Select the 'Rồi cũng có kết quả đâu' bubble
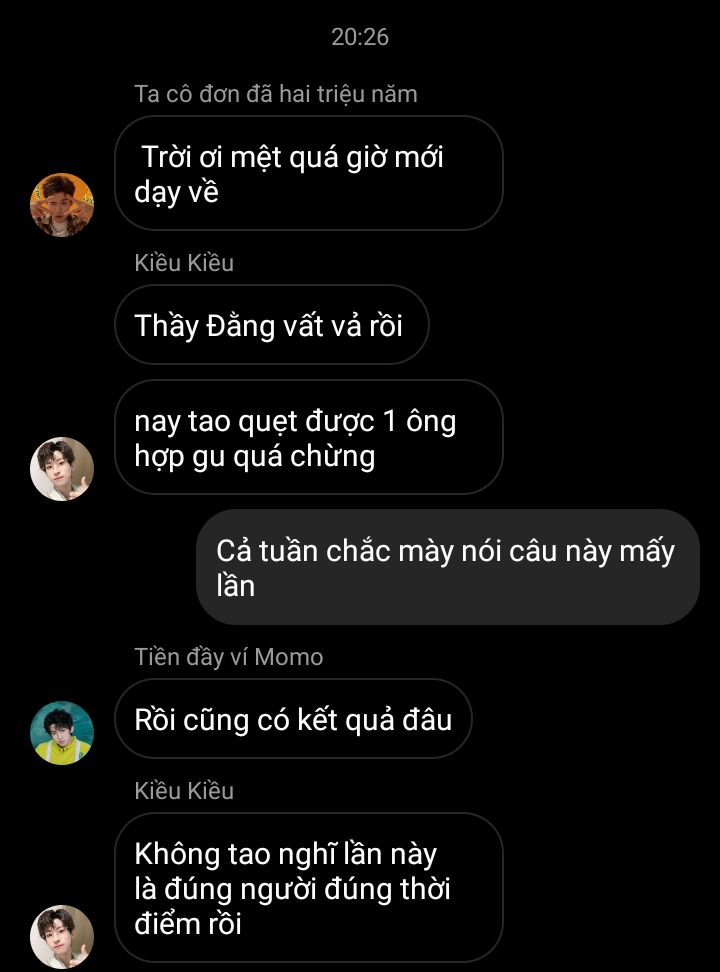Viewport: 720px width, 972px height. (x=293, y=718)
